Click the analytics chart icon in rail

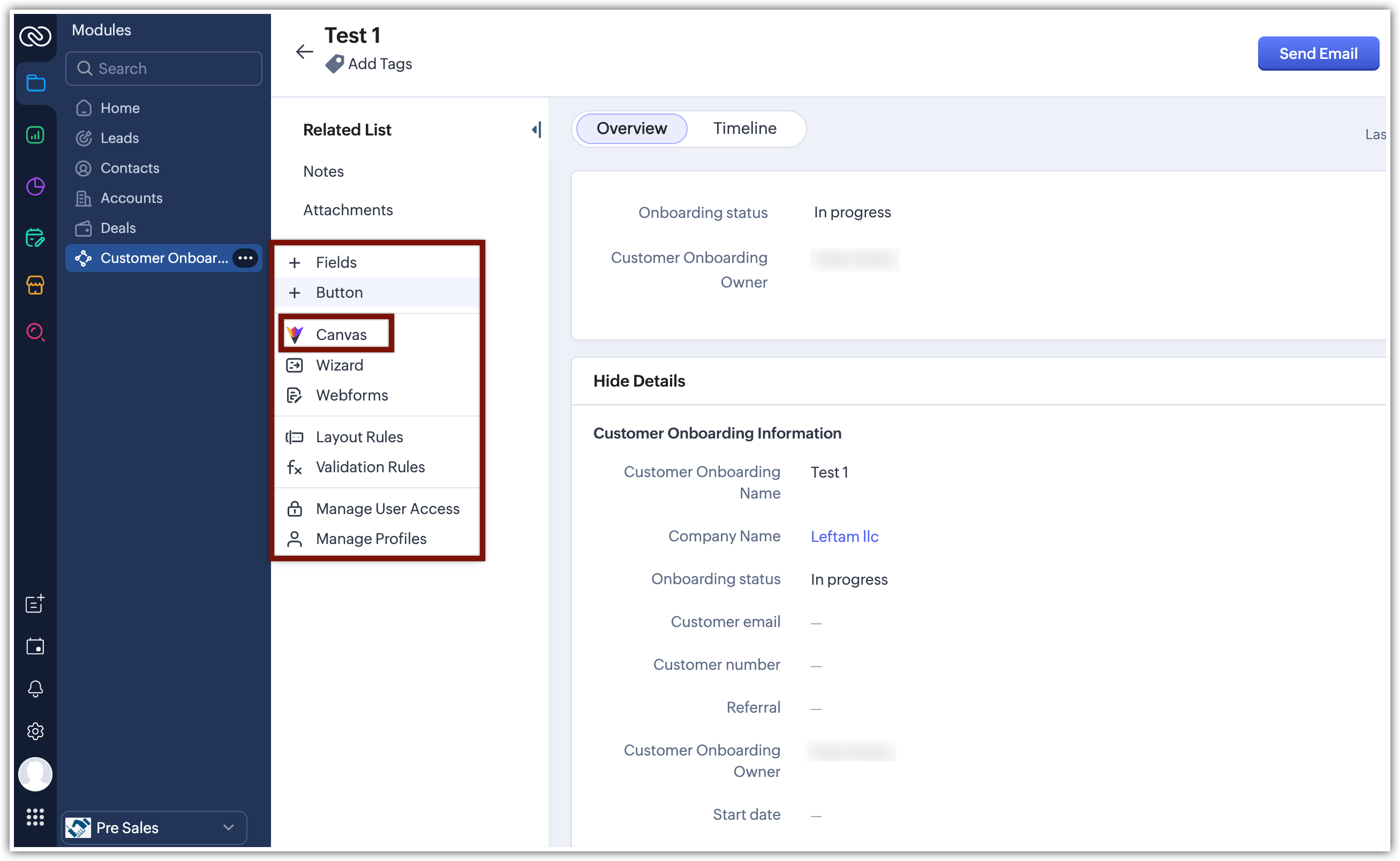click(x=35, y=135)
